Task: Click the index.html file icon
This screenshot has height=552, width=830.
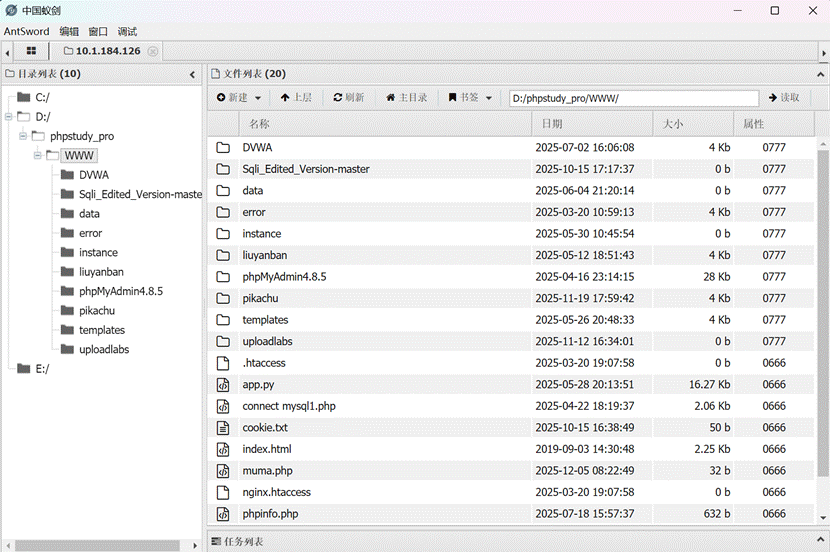Action: [x=223, y=449]
